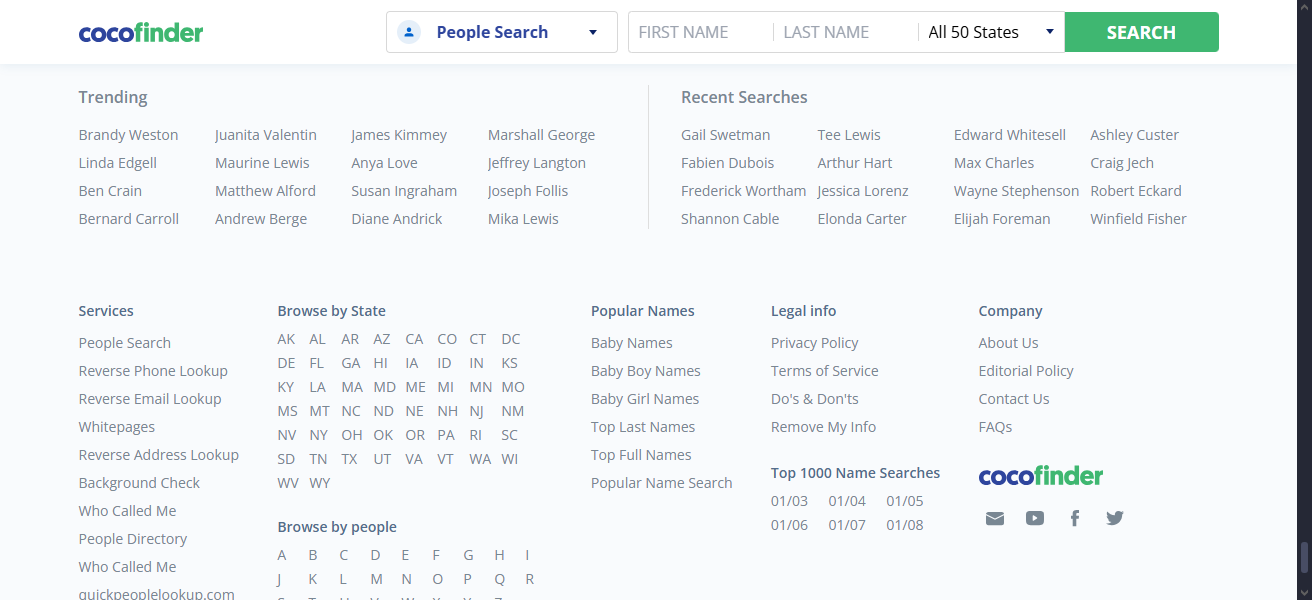Click the person icon beside People Search
Image resolution: width=1312 pixels, height=600 pixels.
coord(408,31)
